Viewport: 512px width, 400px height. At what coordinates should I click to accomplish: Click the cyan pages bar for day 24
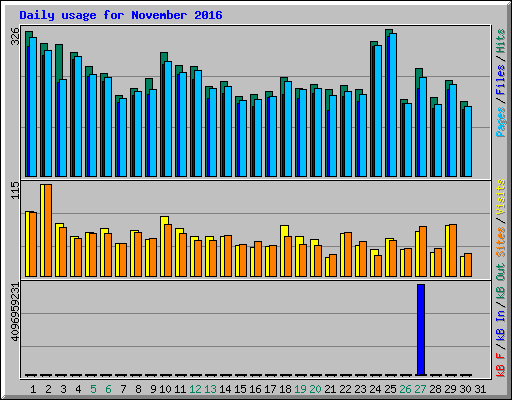pos(378,111)
